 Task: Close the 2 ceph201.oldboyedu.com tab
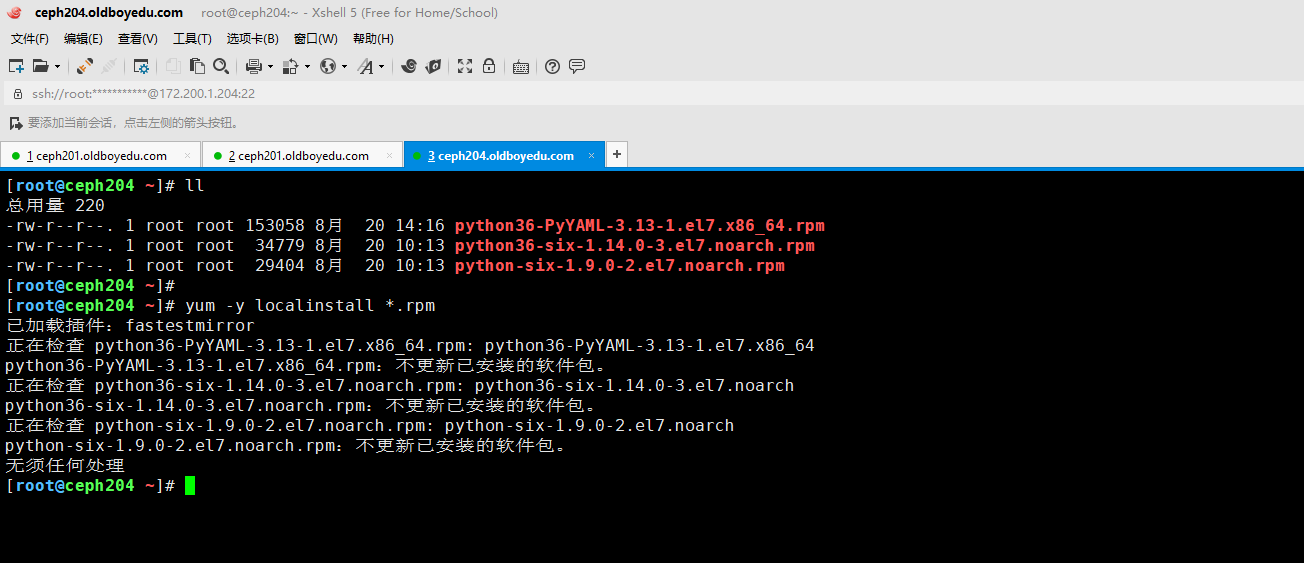click(389, 156)
